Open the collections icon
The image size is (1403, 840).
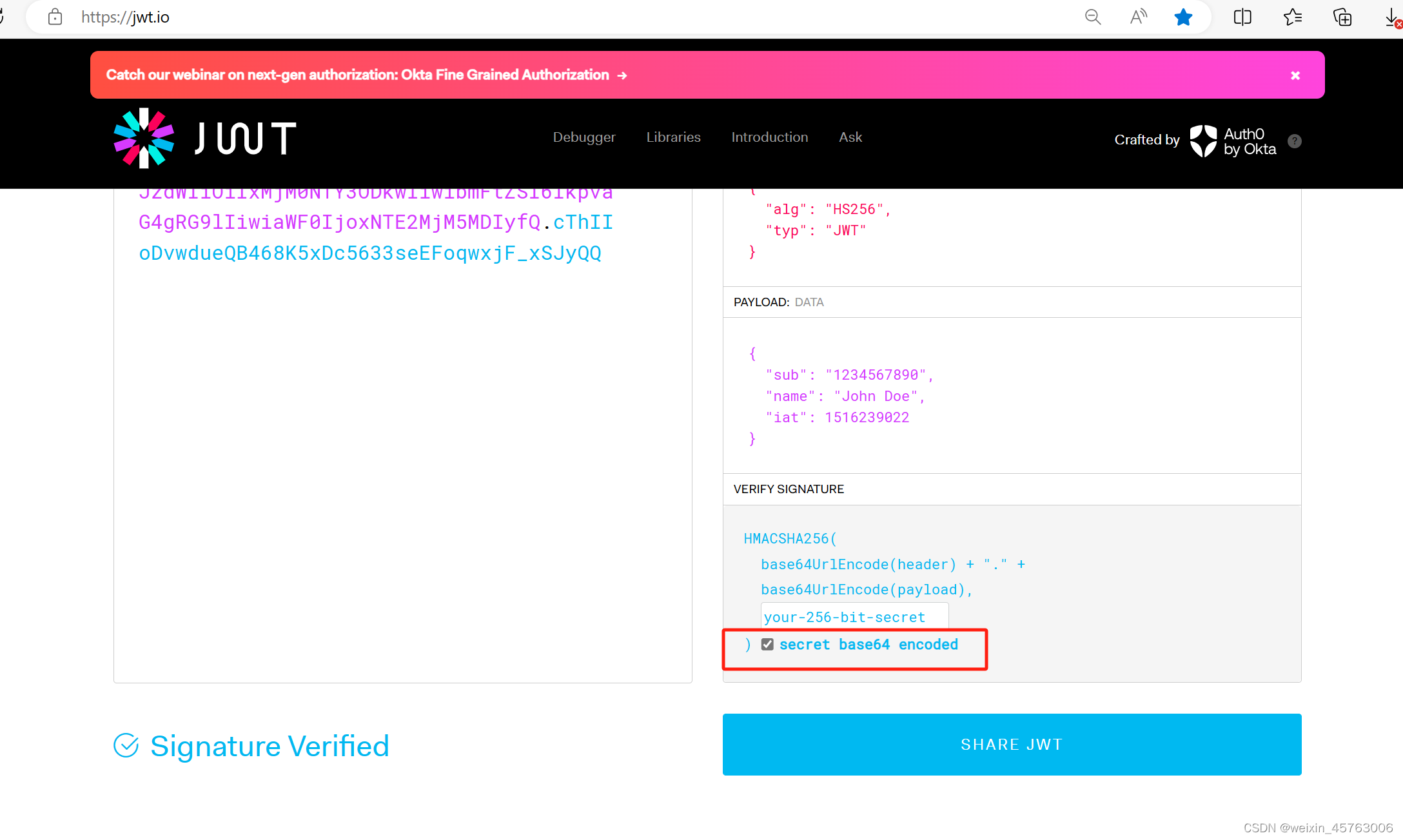coord(1342,17)
